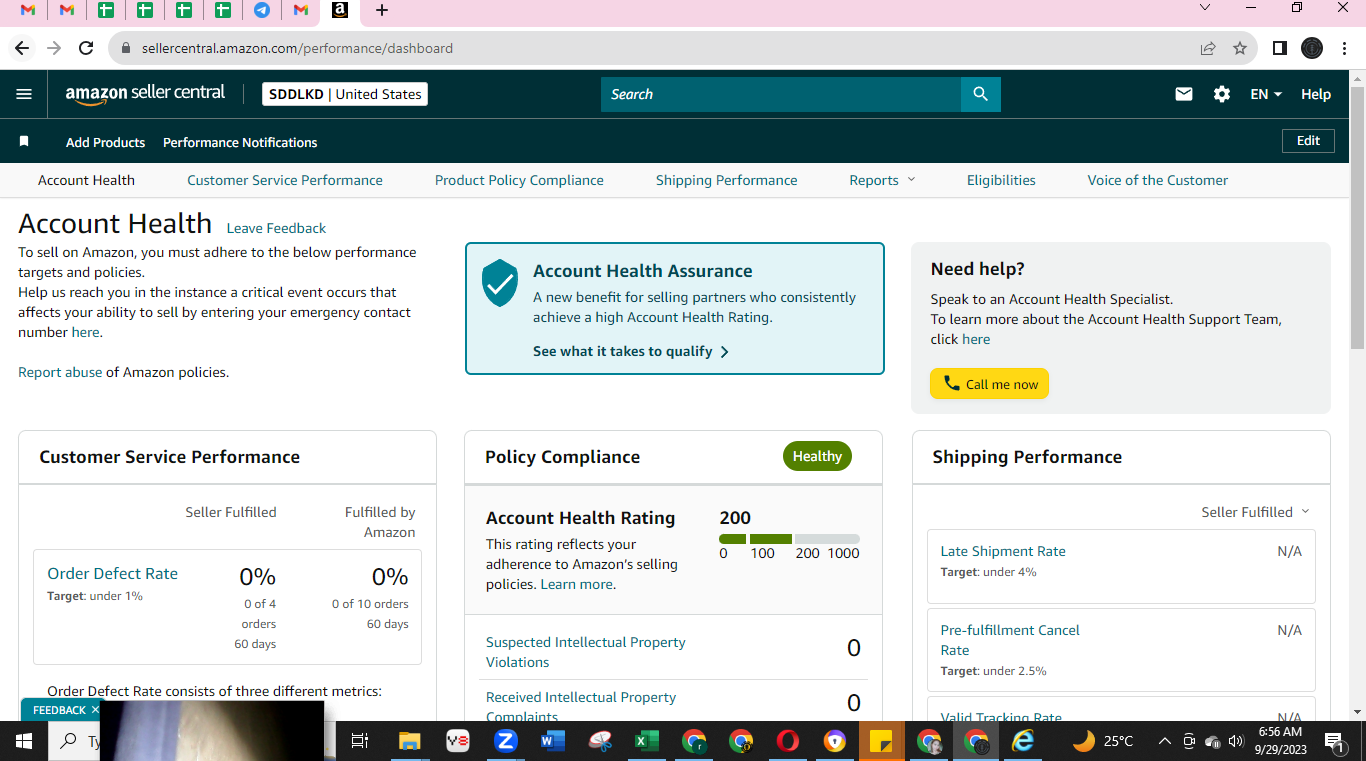
Task: Open Internet Explorer from the taskbar
Action: pyautogui.click(x=1023, y=741)
